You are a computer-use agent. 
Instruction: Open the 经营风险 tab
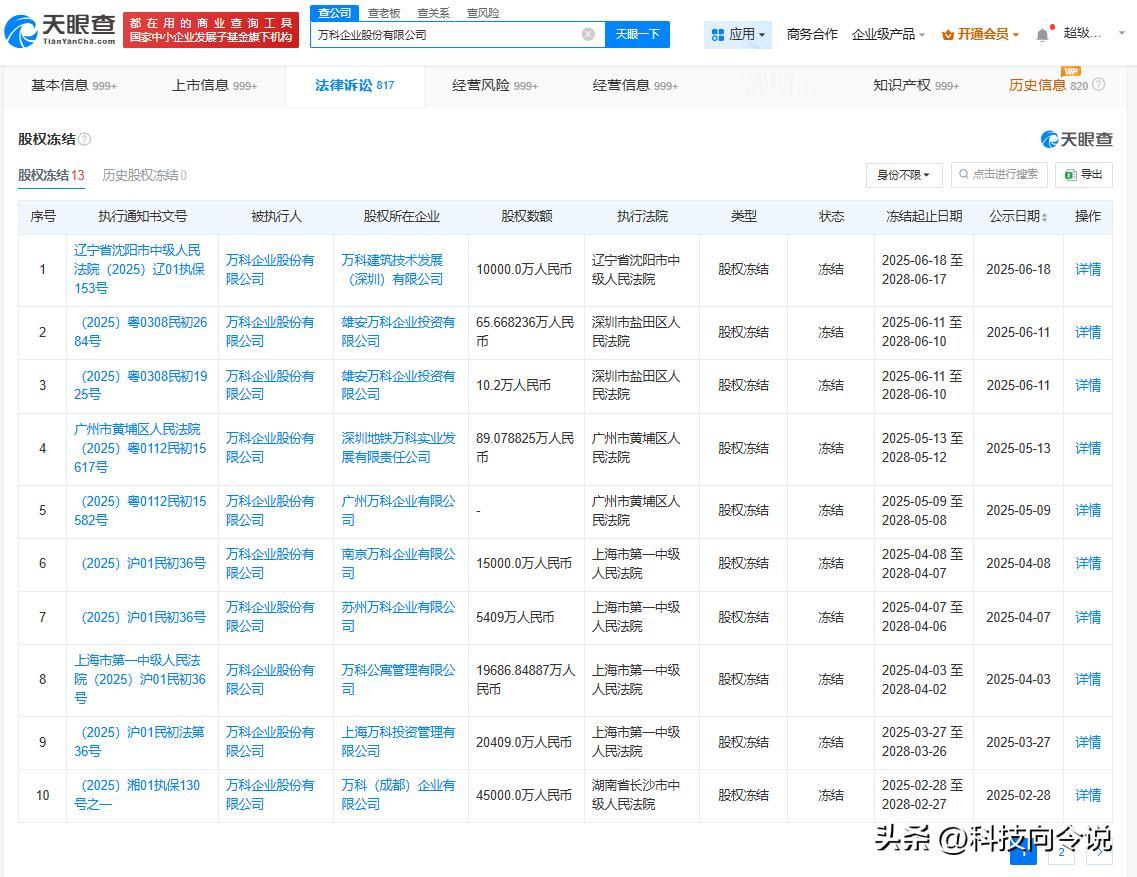coord(495,86)
